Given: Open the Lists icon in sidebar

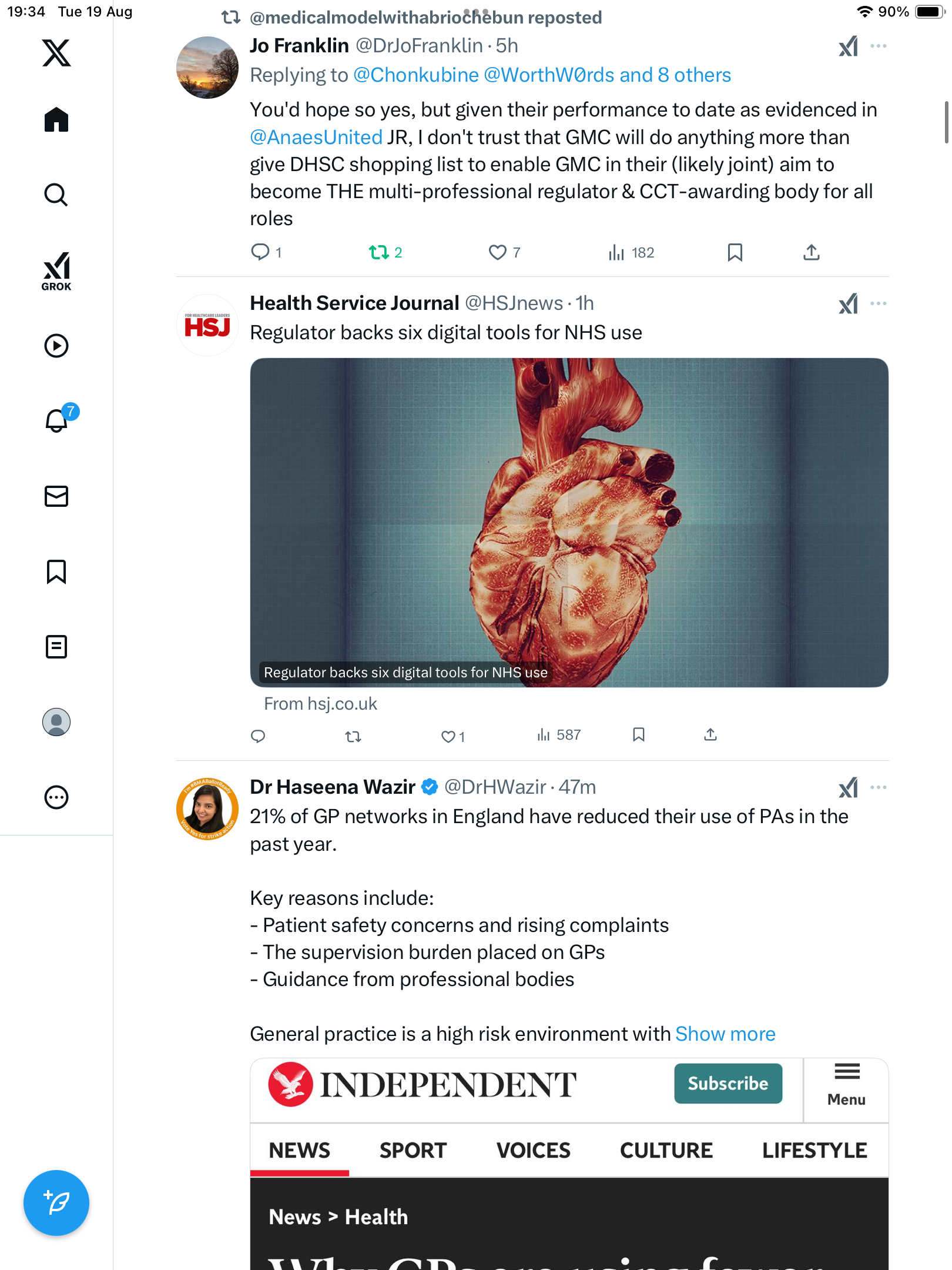Looking at the screenshot, I should (x=56, y=647).
